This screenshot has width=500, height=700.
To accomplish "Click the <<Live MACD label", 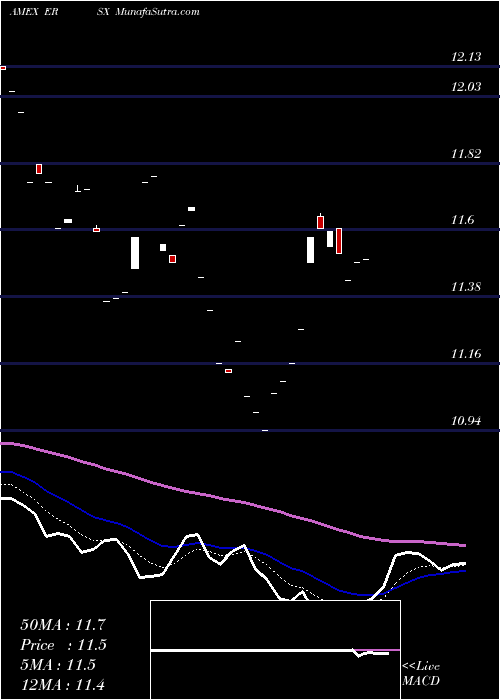I will (421, 674).
